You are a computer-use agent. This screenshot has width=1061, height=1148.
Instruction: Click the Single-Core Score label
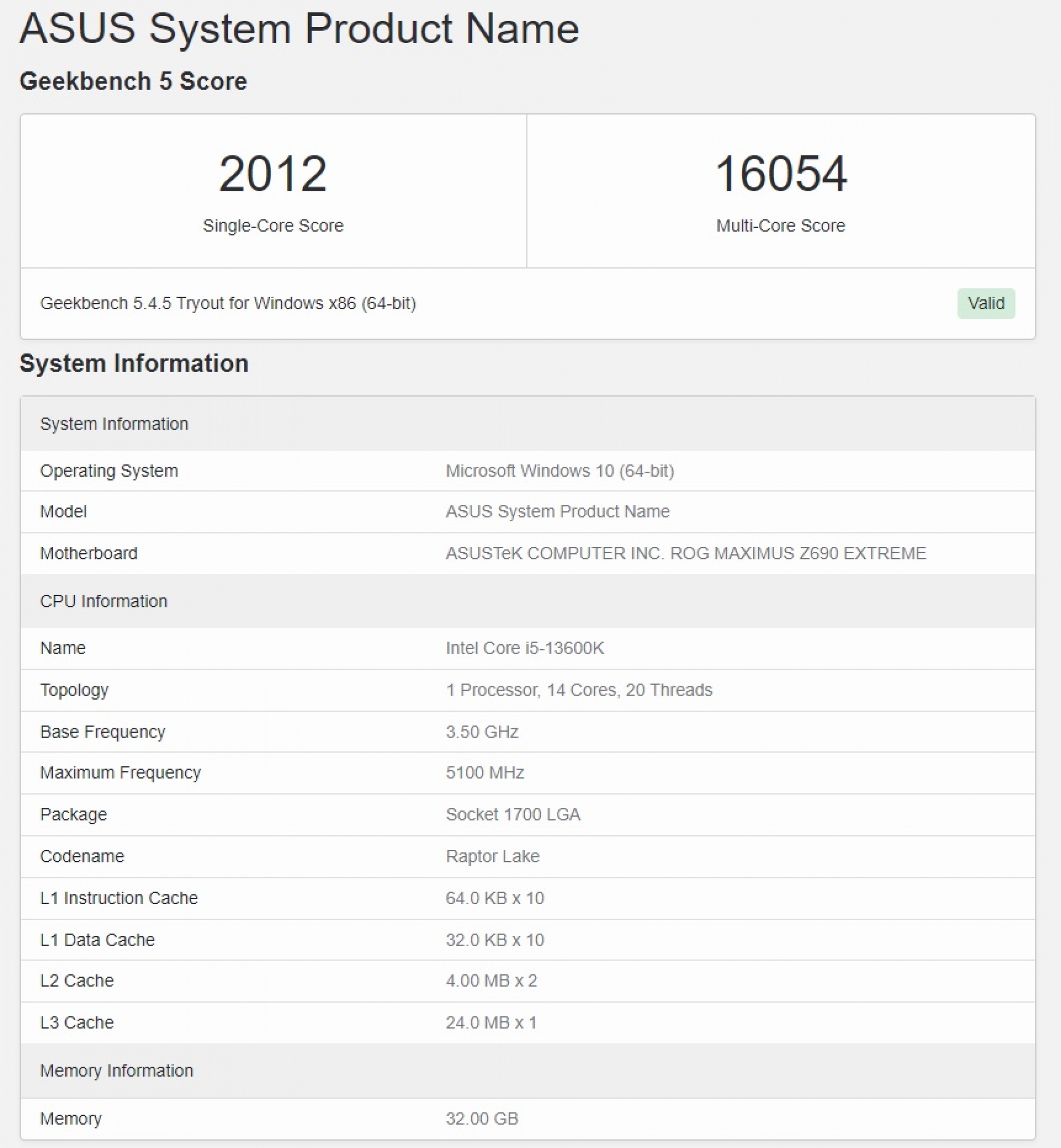[273, 226]
